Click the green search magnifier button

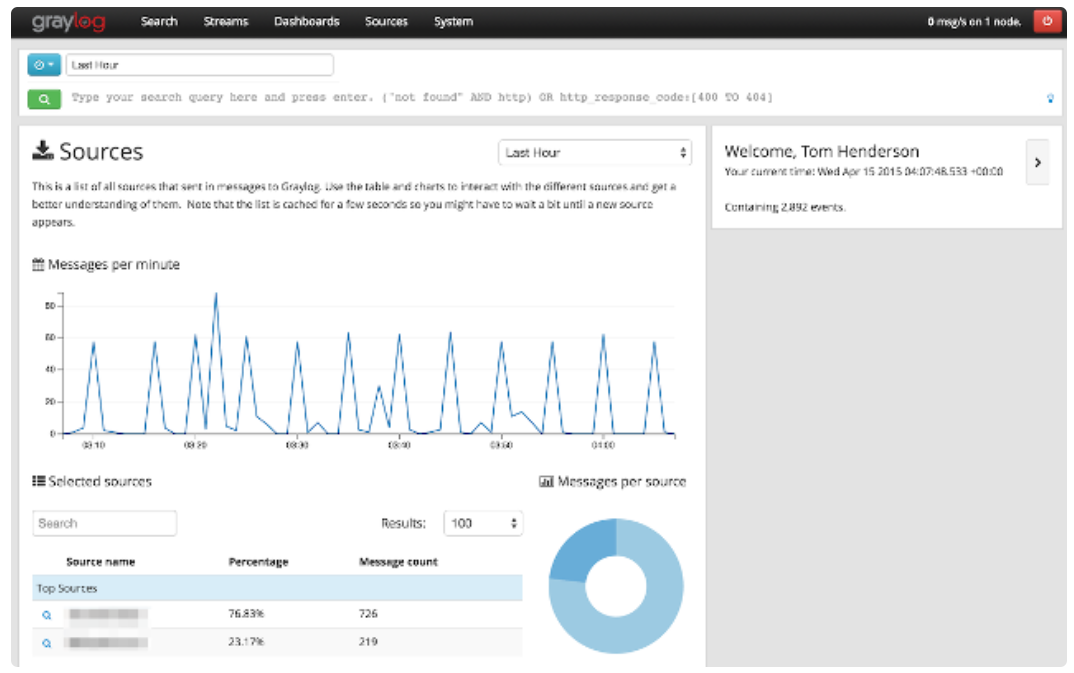[x=44, y=99]
